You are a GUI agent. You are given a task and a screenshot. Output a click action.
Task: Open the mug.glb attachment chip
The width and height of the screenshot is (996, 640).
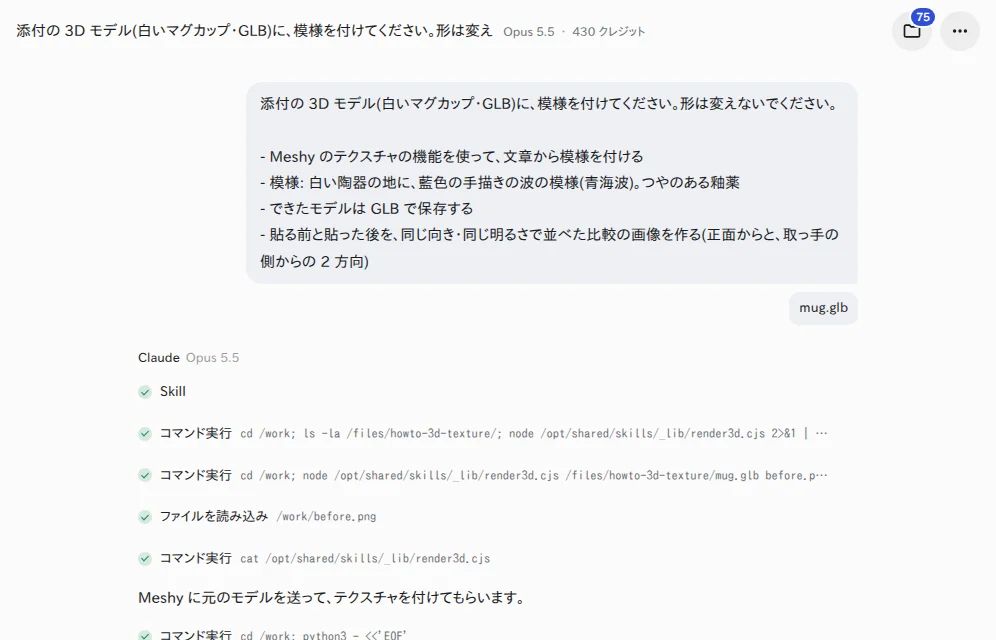point(823,308)
